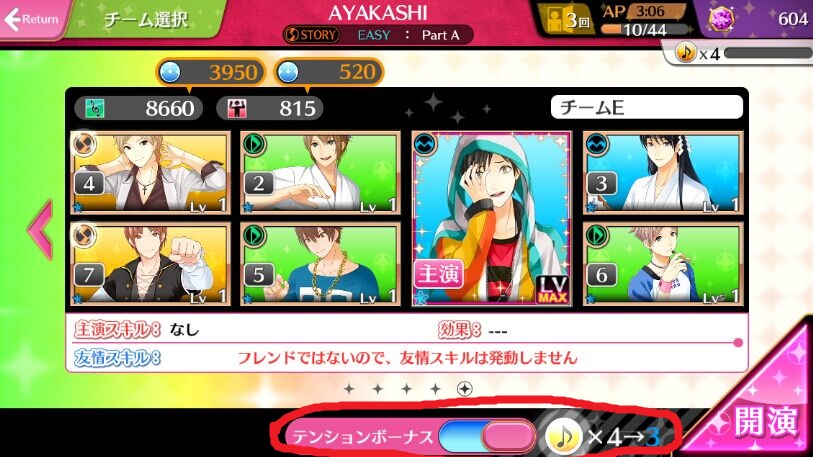Tap the blue clock icon beside 520
The width and height of the screenshot is (813, 457).
coord(288,72)
